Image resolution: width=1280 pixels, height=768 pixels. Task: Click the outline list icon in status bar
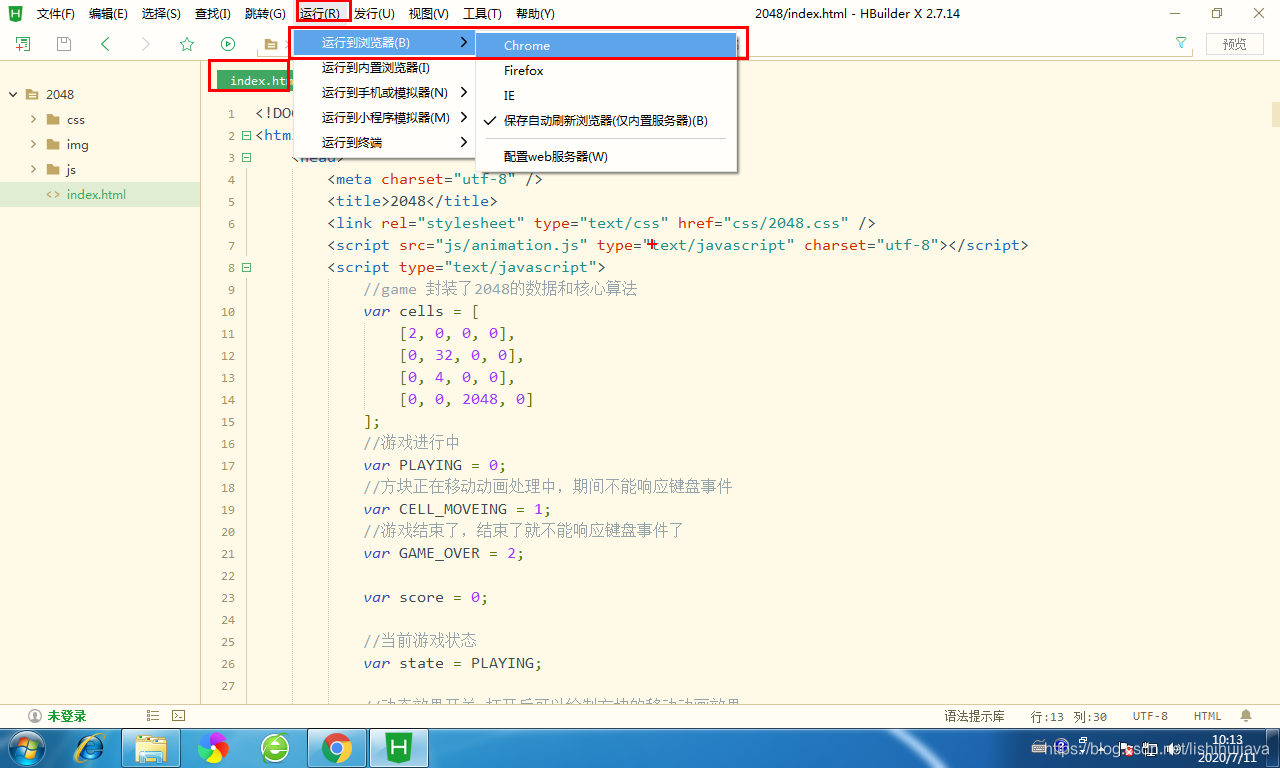[x=153, y=716]
